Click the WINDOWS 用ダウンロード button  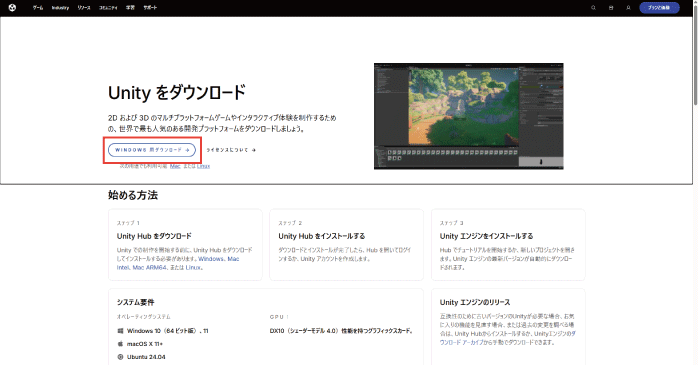[x=152, y=150]
